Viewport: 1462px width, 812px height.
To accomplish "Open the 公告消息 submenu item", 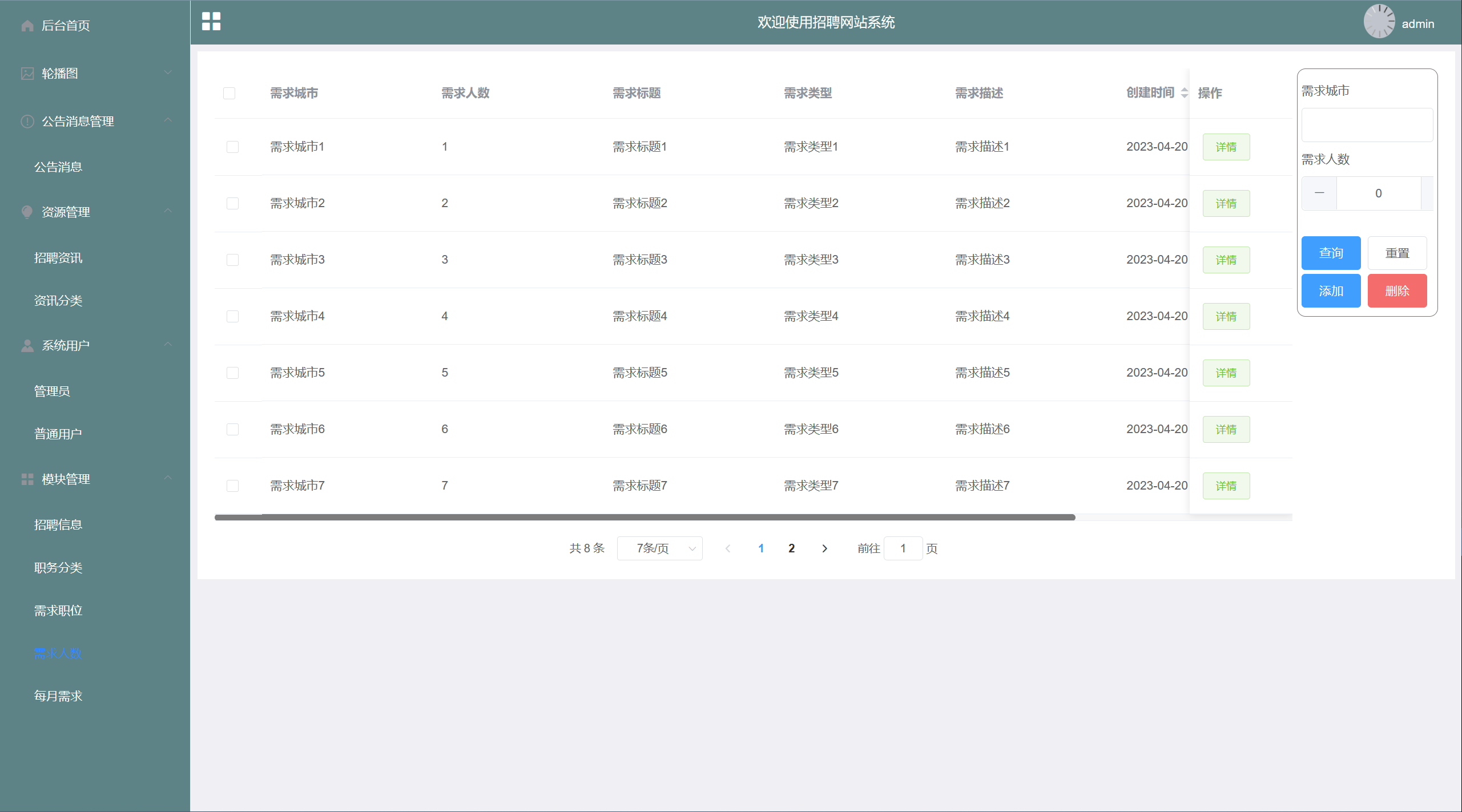I will click(x=58, y=167).
